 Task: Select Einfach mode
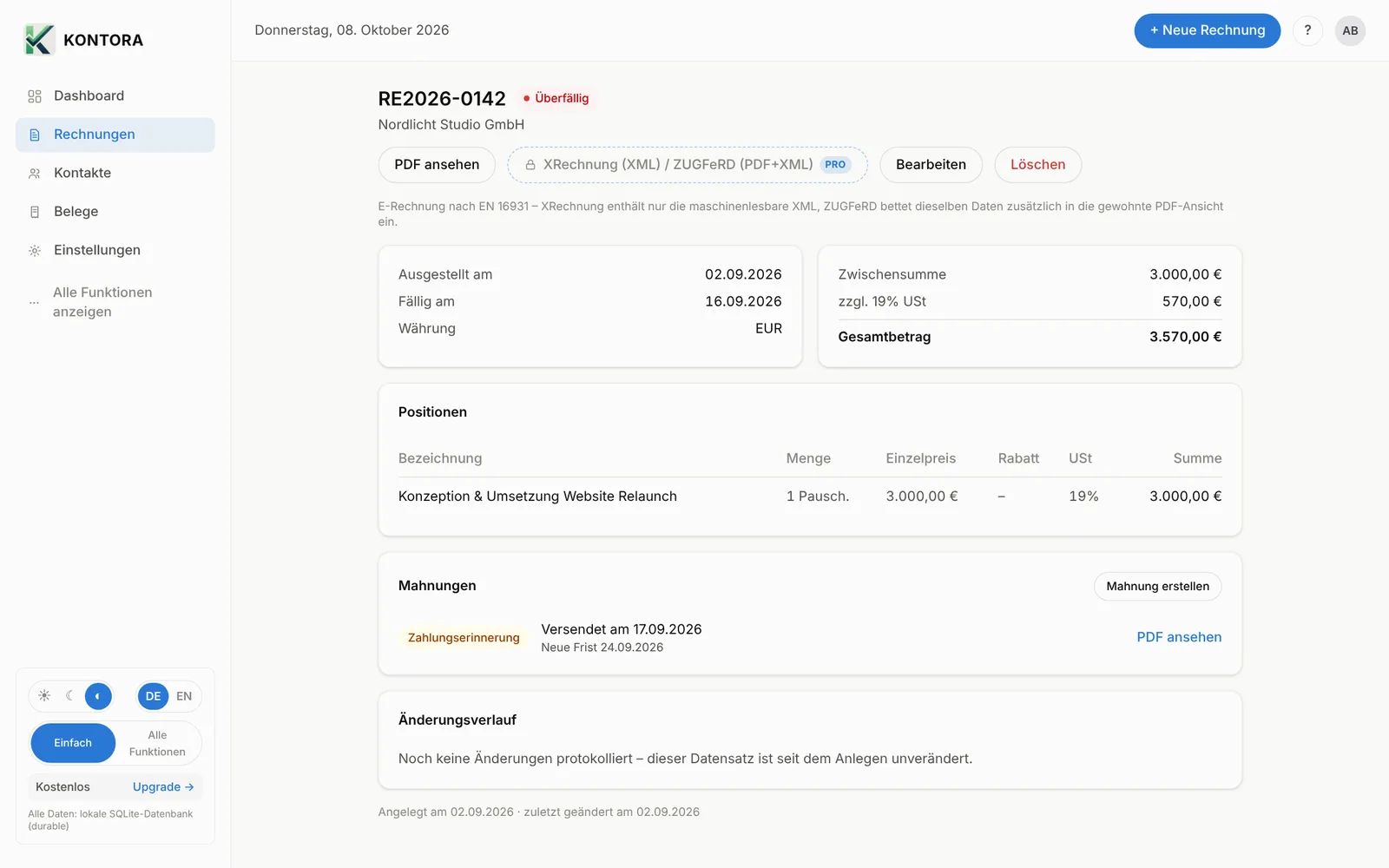pyautogui.click(x=73, y=743)
